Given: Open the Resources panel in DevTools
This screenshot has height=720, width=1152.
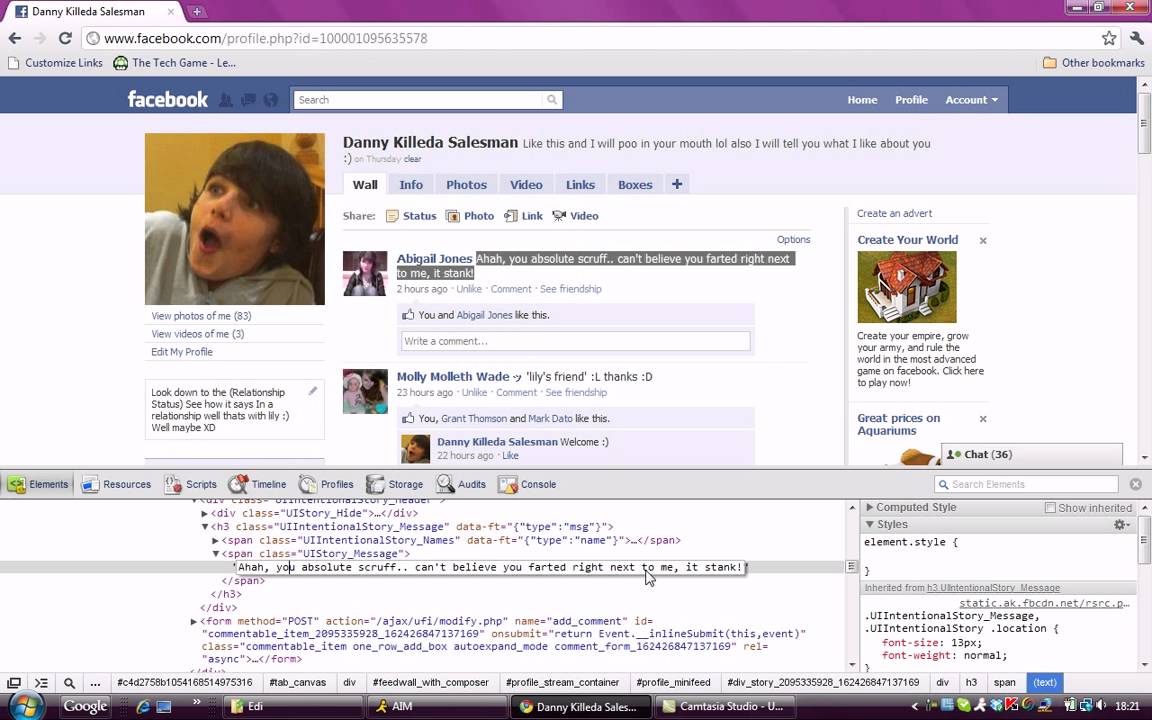Looking at the screenshot, I should tap(115, 484).
